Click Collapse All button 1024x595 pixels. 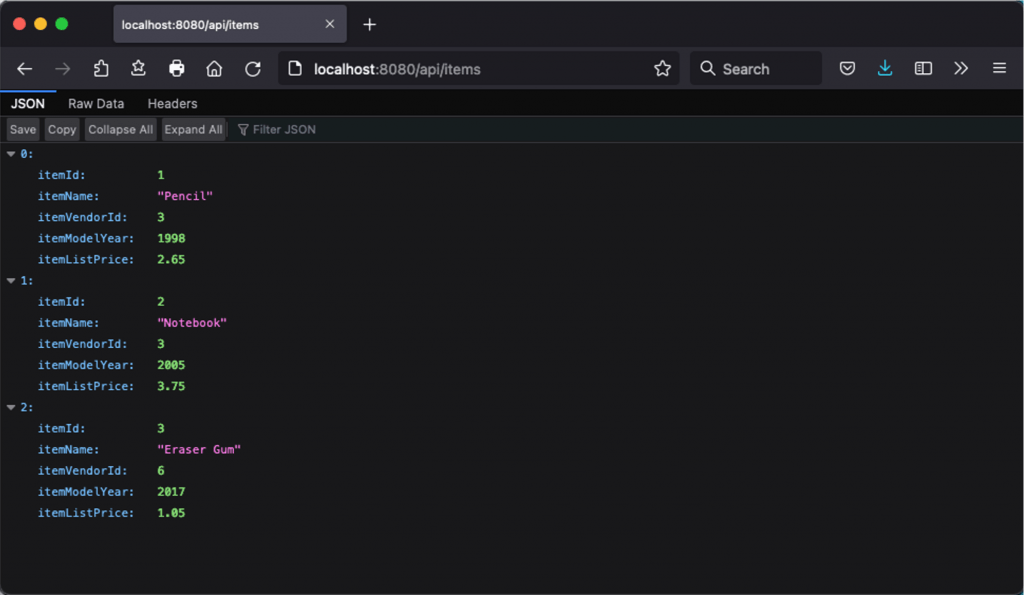pos(120,130)
